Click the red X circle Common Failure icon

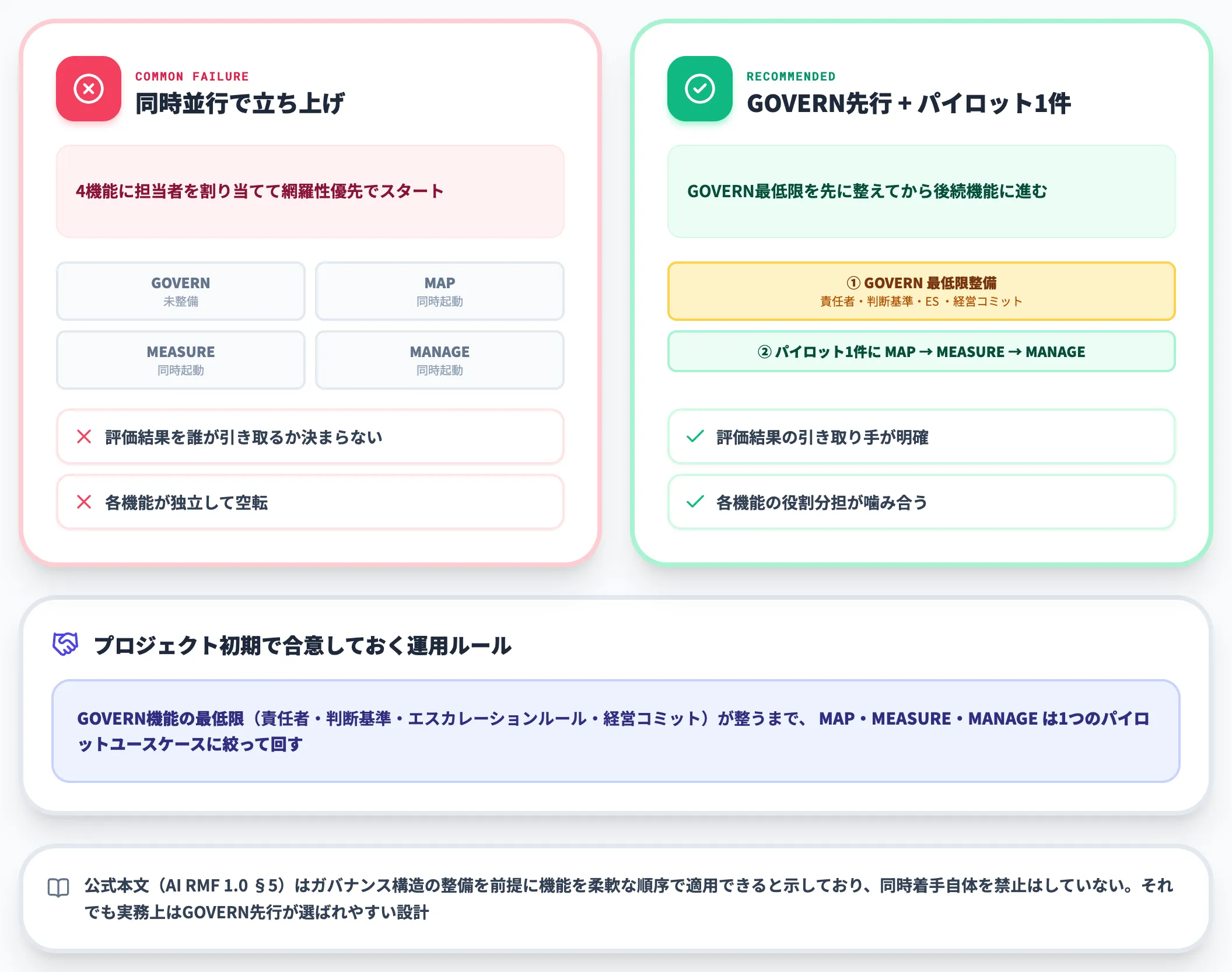[89, 89]
